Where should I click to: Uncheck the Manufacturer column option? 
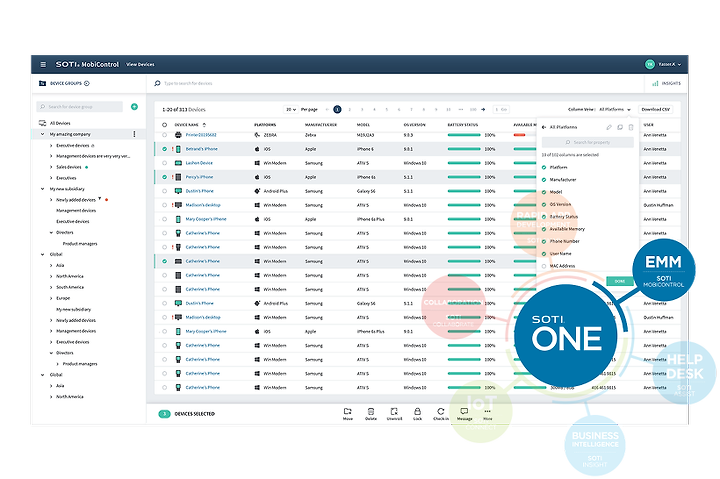544,180
